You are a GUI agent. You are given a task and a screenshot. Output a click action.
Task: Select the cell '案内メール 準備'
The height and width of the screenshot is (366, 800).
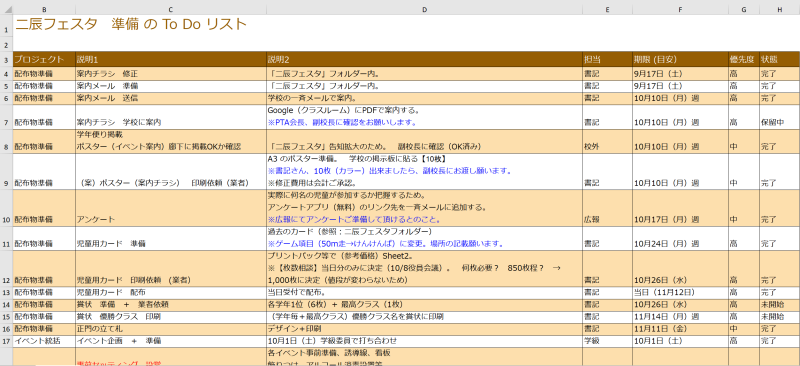pyautogui.click(x=171, y=85)
